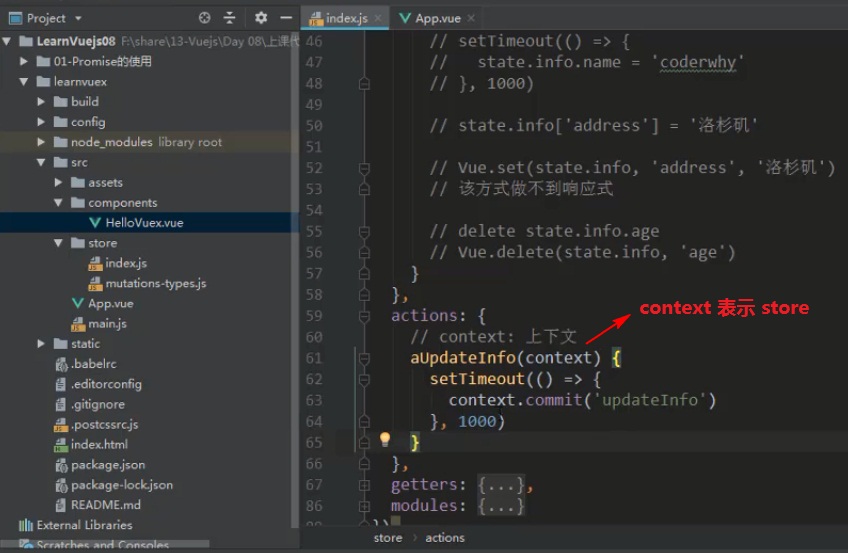Open .gitignore file
The image size is (848, 553).
click(97, 404)
